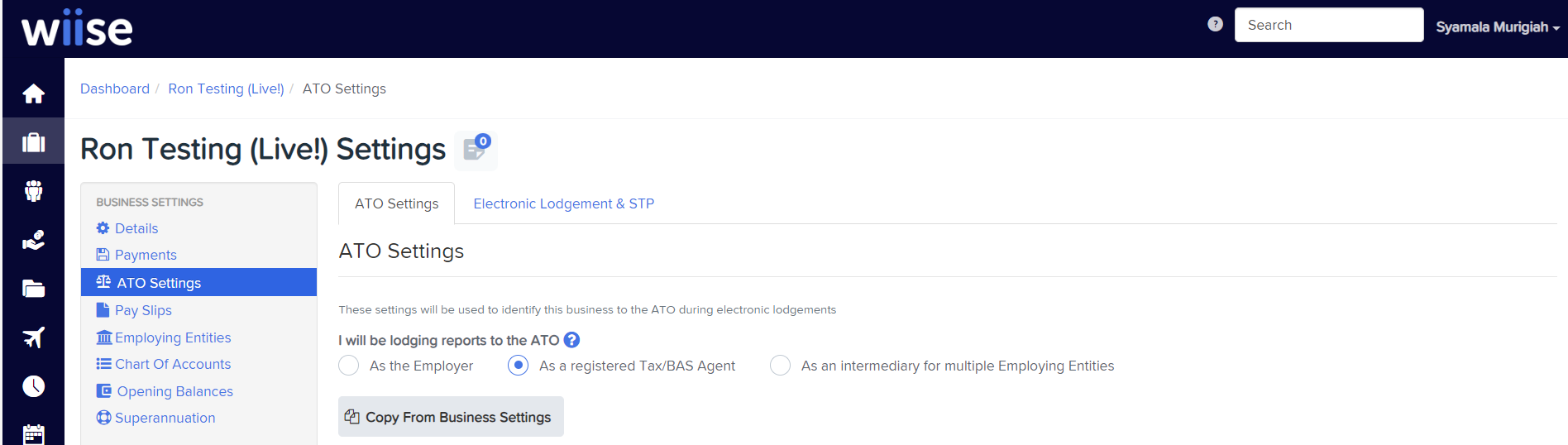Click the bank icon beside Employing Entities
Viewport: 1568px width, 445px height.
coord(104,337)
